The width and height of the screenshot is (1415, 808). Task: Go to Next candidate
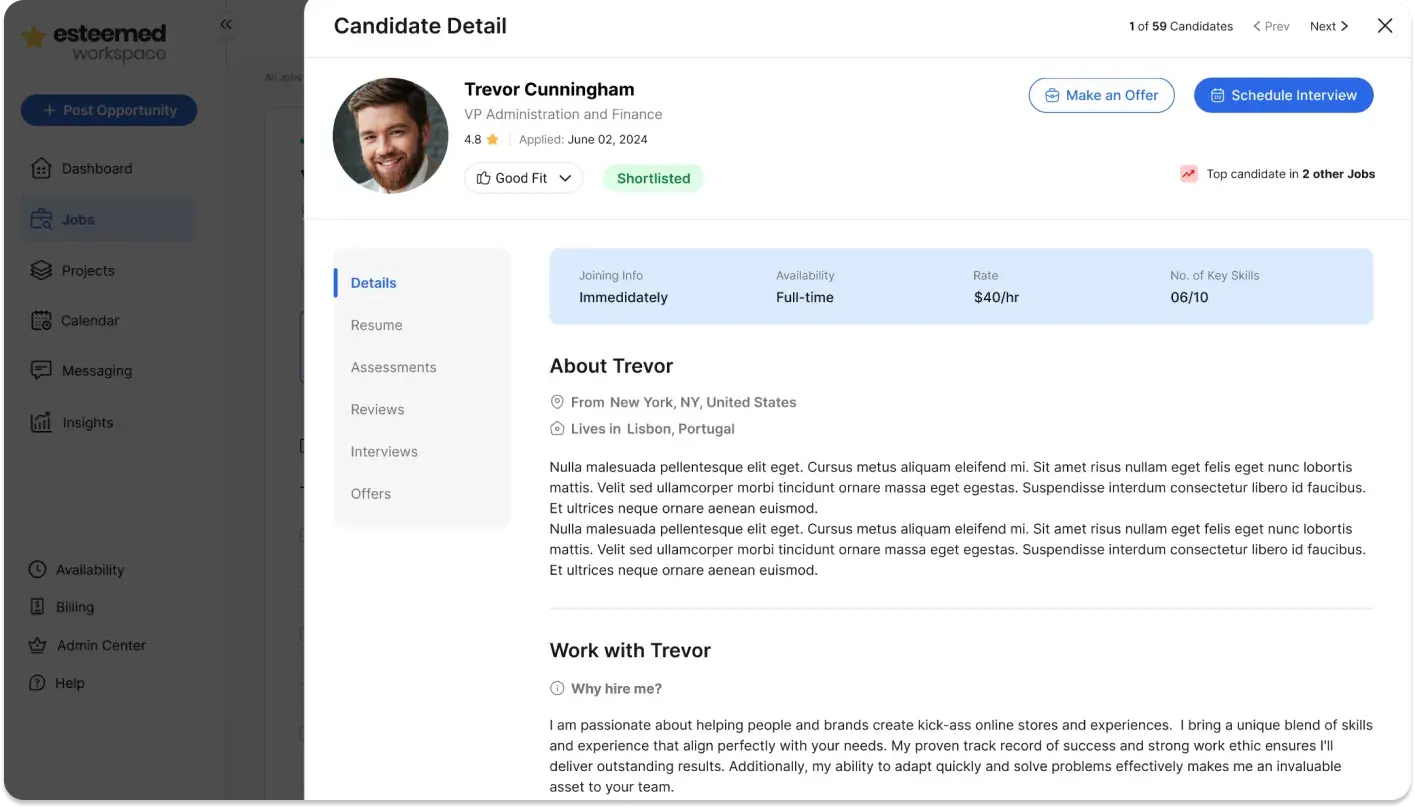pyautogui.click(x=1329, y=27)
